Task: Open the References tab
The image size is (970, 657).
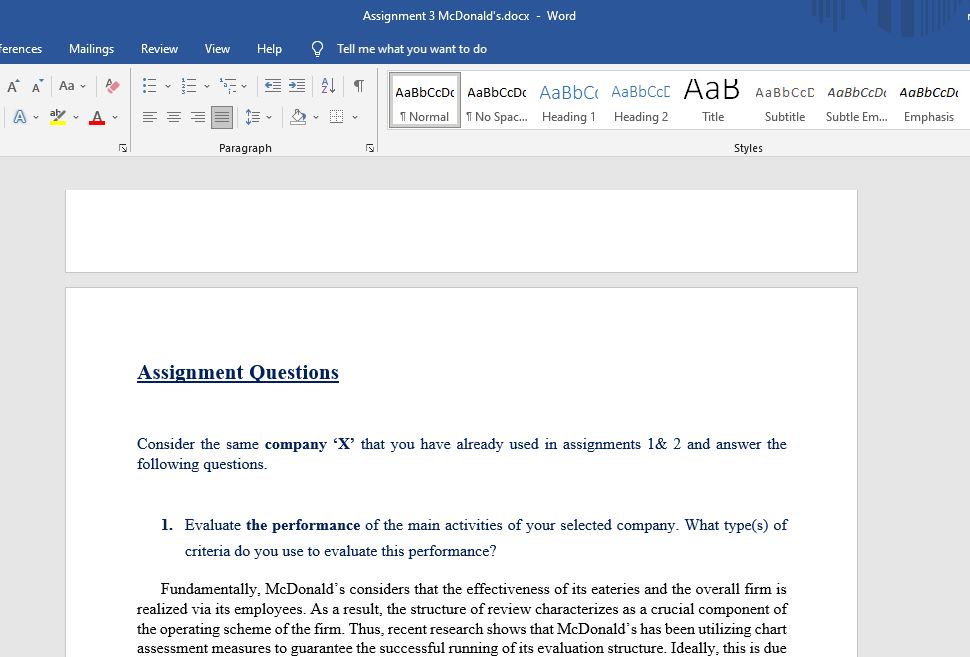Action: click(21, 49)
